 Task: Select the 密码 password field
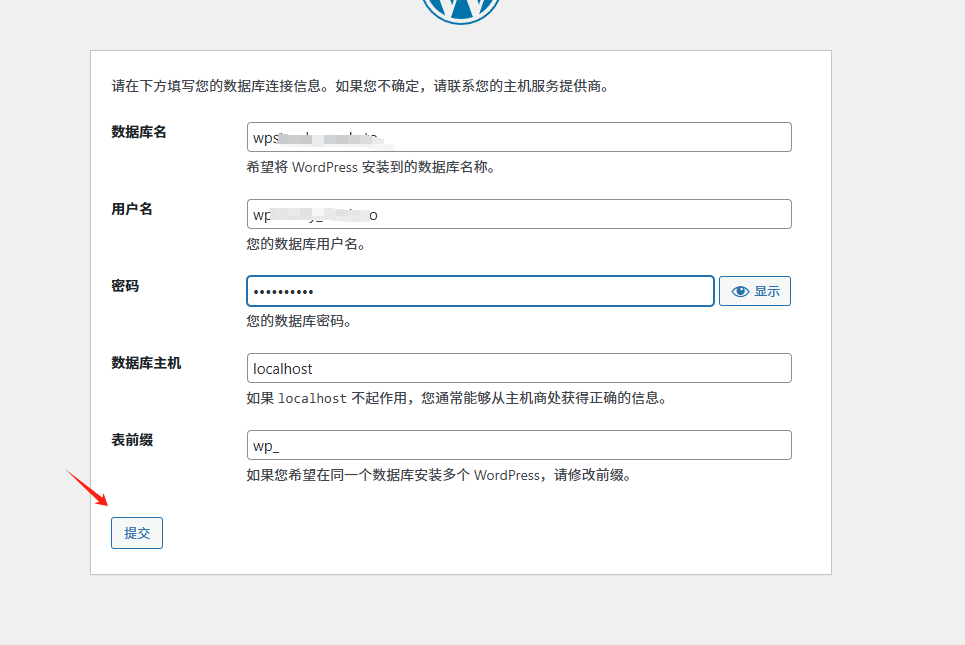[480, 291]
